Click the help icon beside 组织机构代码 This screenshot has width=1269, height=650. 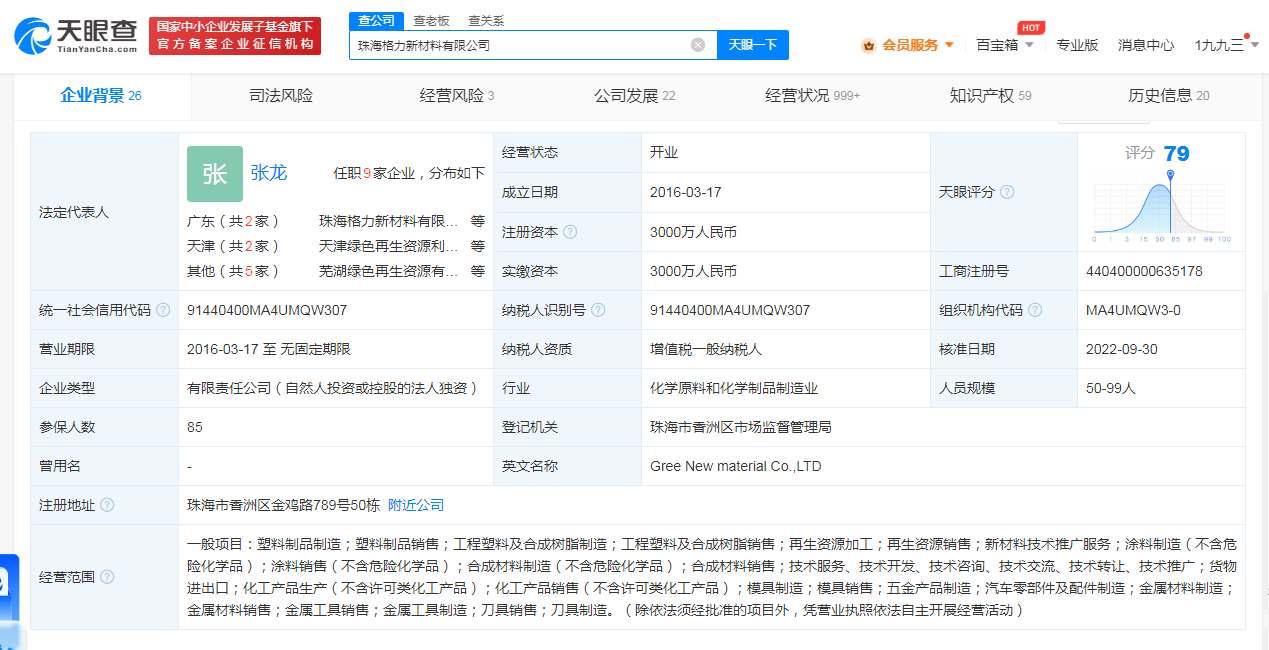pos(1036,310)
